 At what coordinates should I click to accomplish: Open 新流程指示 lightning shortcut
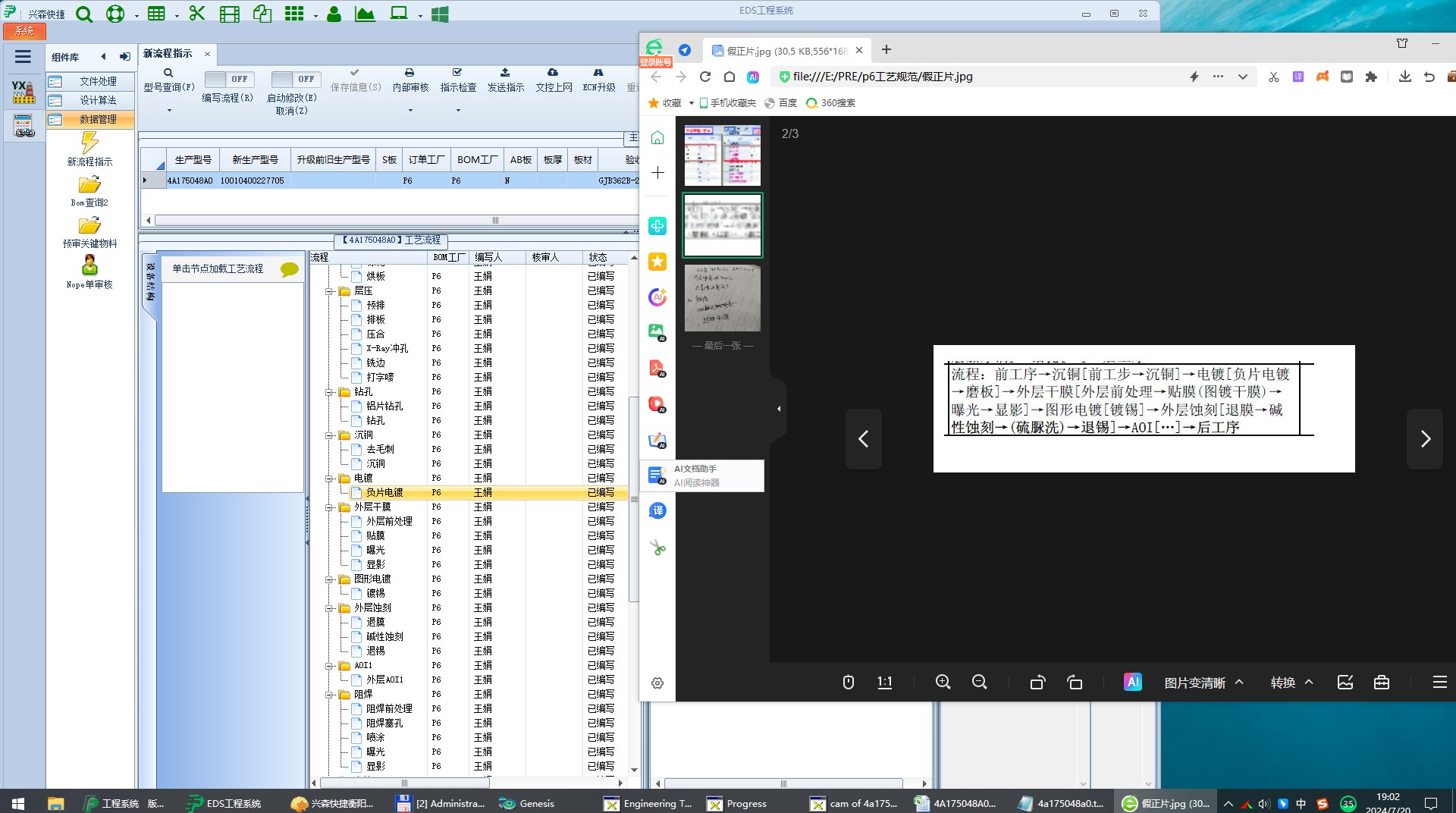(x=89, y=149)
